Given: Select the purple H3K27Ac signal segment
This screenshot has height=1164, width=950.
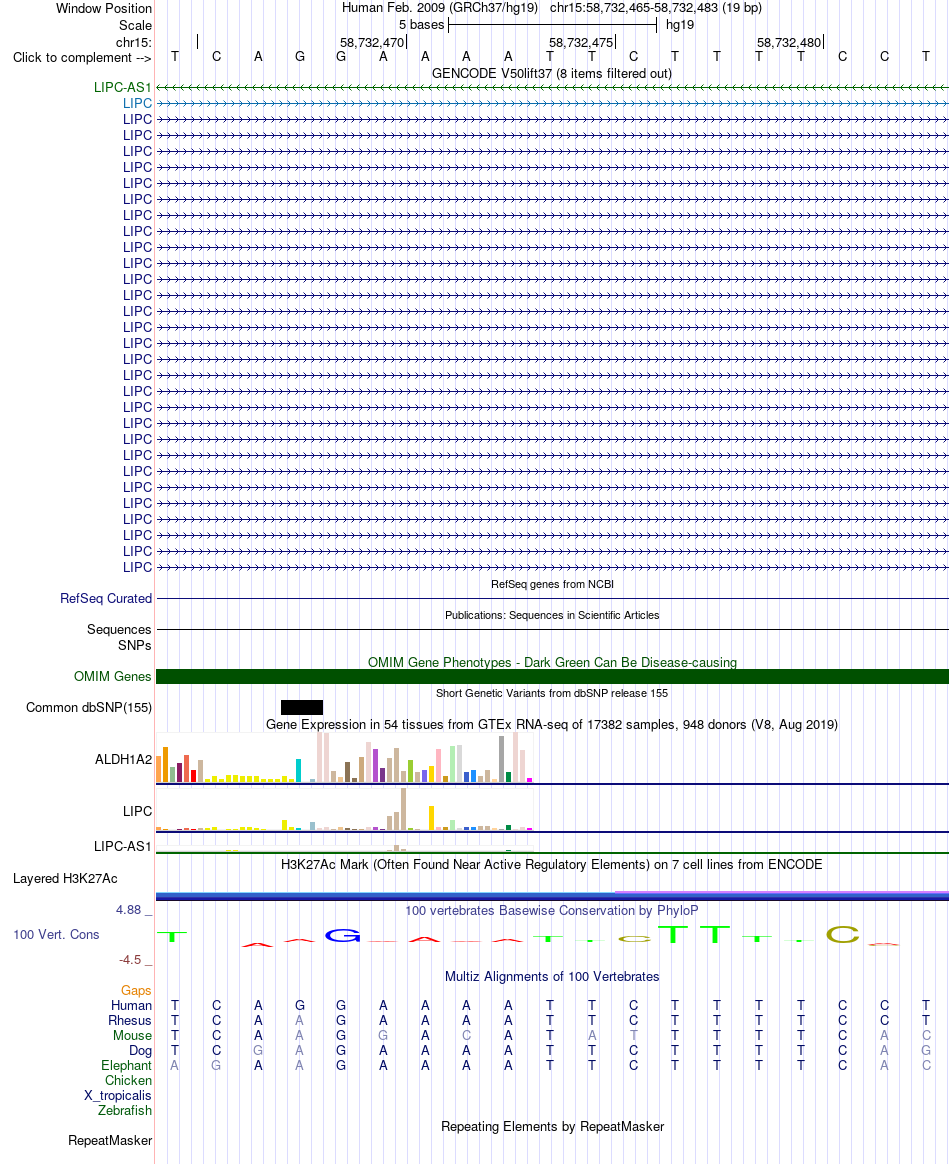Looking at the screenshot, I should click(x=782, y=892).
